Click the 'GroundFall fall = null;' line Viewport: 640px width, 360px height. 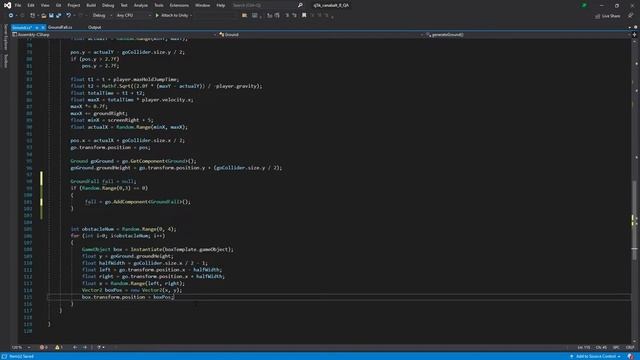[x=103, y=181]
